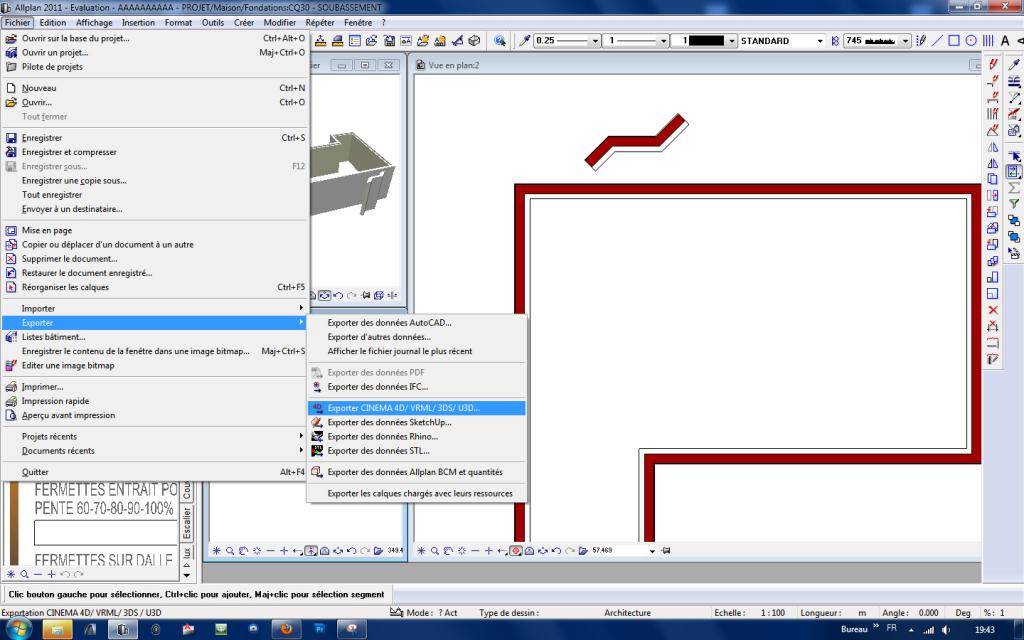Viewport: 1024px width, 640px height.
Task: Click the empty field under PENTE 60-70-80-90-100%
Action: [106, 532]
